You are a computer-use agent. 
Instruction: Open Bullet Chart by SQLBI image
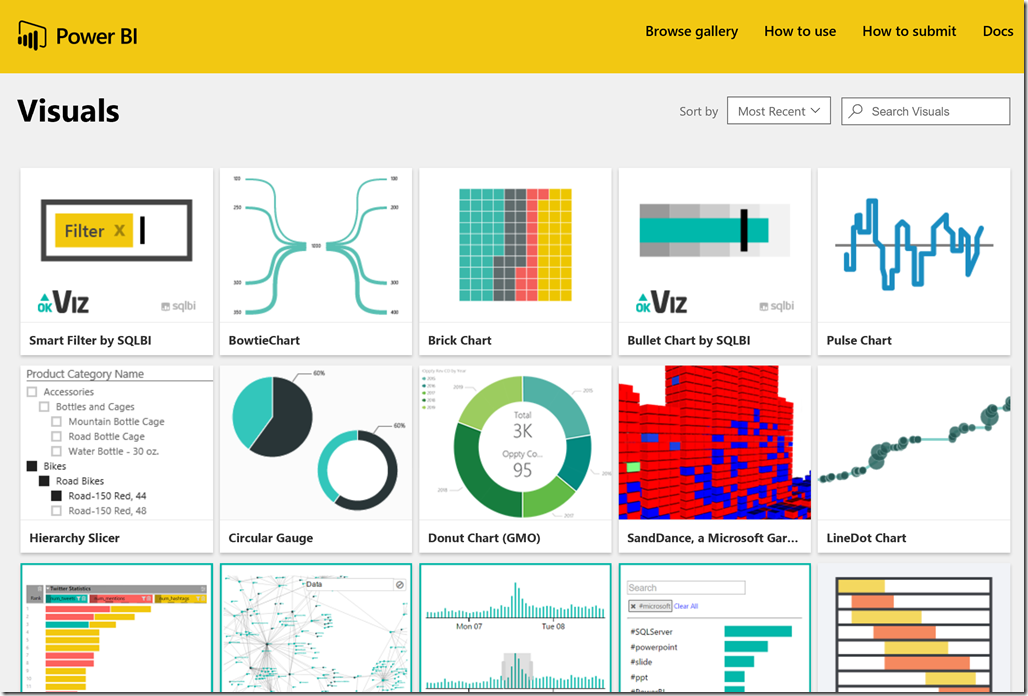point(715,245)
